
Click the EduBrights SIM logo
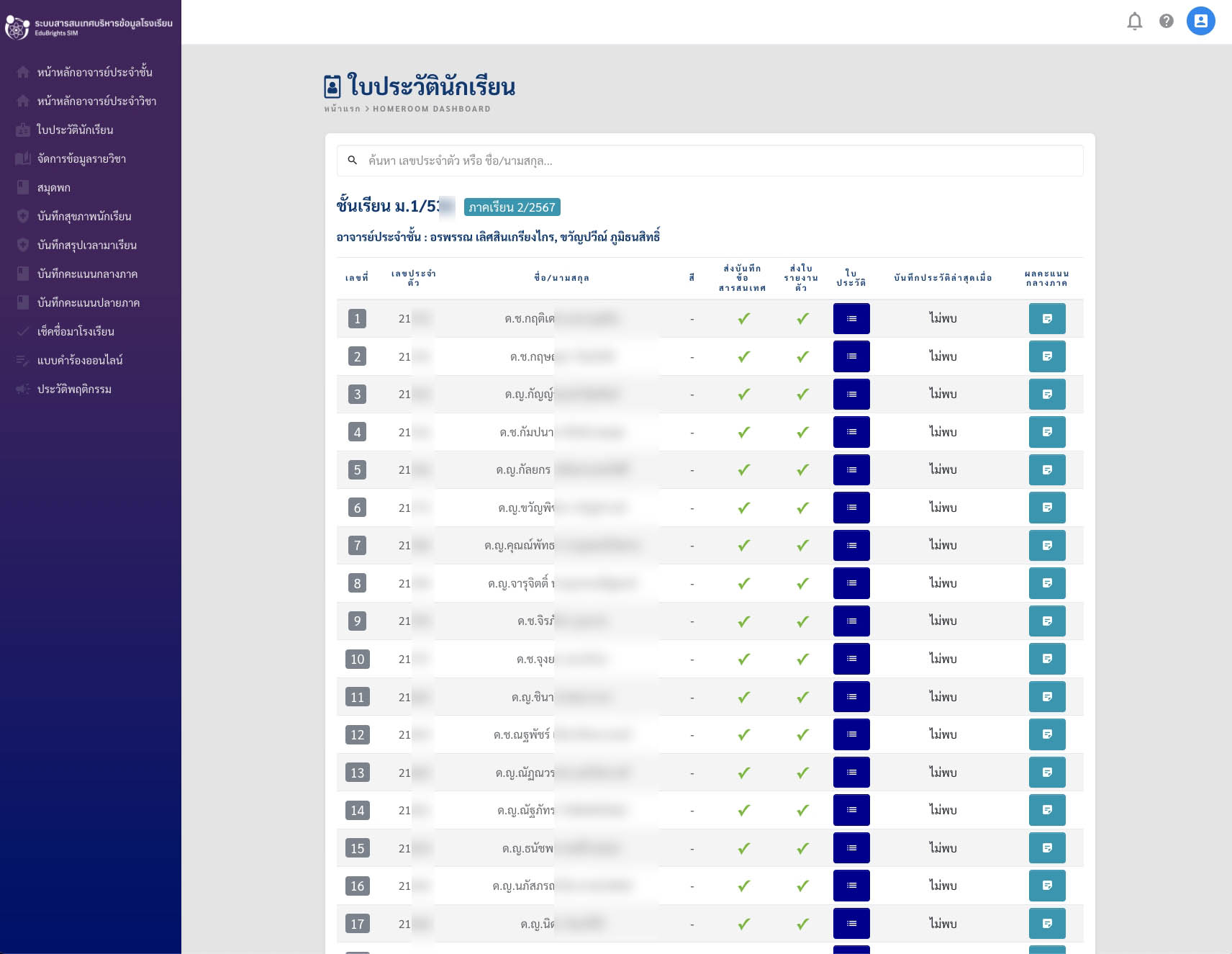(x=17, y=27)
